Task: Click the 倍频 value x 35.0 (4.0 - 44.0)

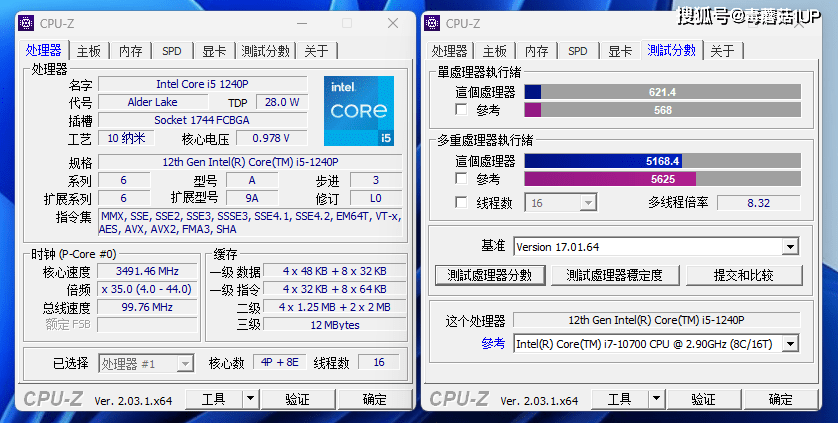Action: tap(147, 289)
